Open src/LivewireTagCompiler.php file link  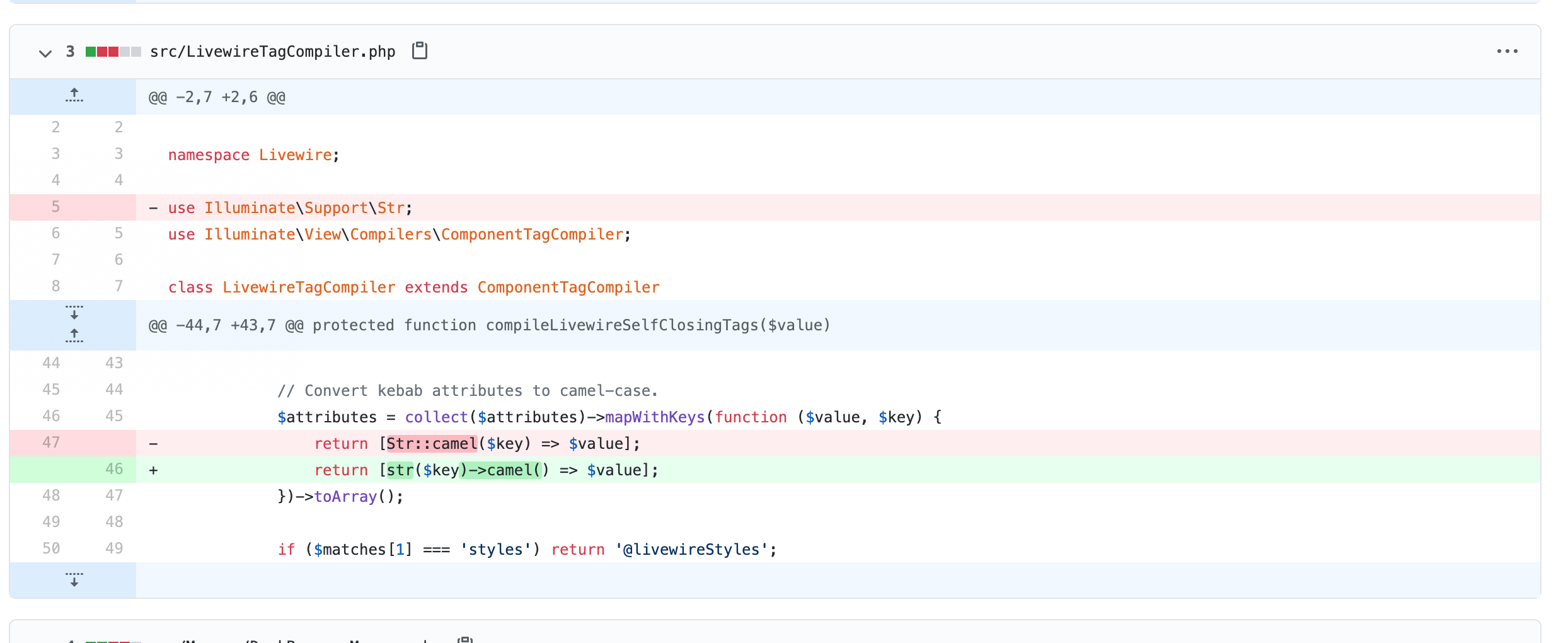point(272,51)
